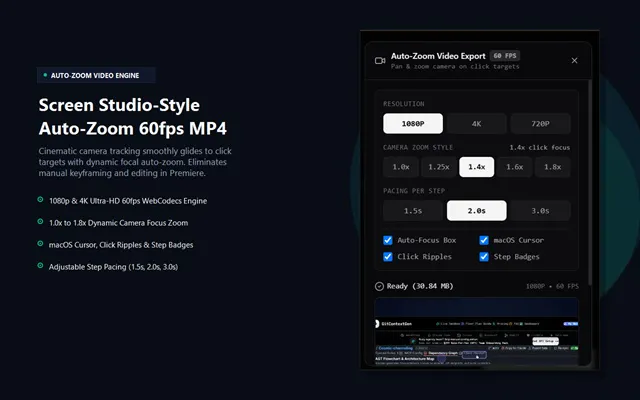Click the CAMERA ZOOM STYLE label
This screenshot has height=400, width=640.
click(418, 147)
